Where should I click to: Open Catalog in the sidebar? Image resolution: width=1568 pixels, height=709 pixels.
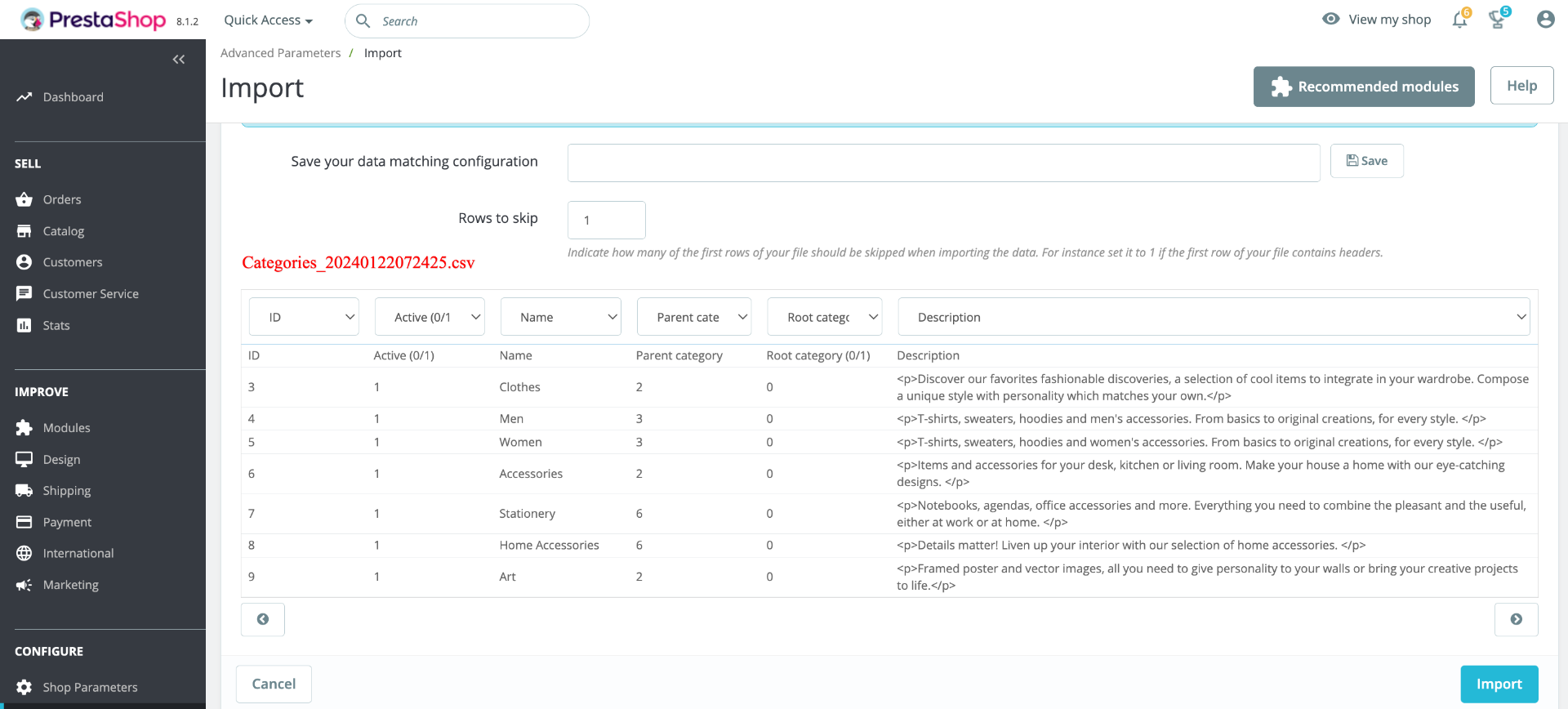[64, 231]
